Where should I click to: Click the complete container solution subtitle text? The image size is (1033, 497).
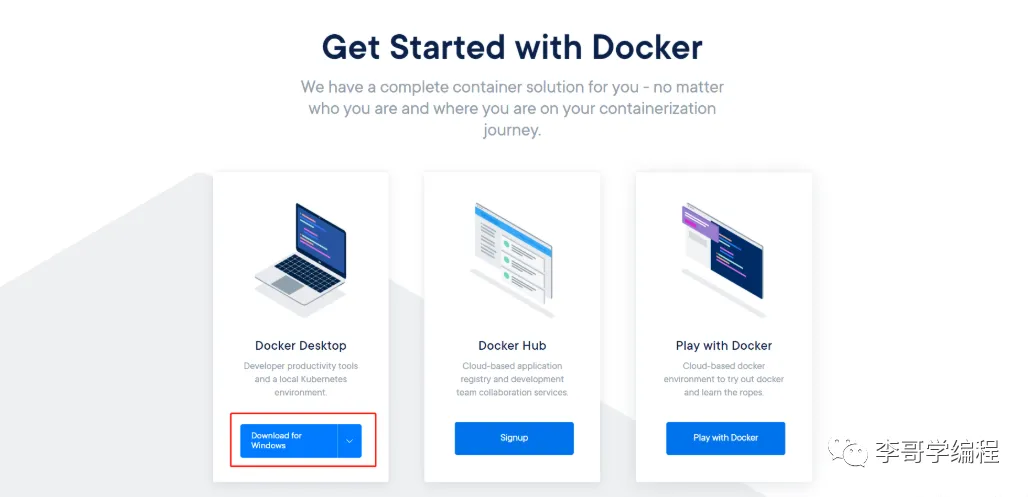click(x=512, y=108)
